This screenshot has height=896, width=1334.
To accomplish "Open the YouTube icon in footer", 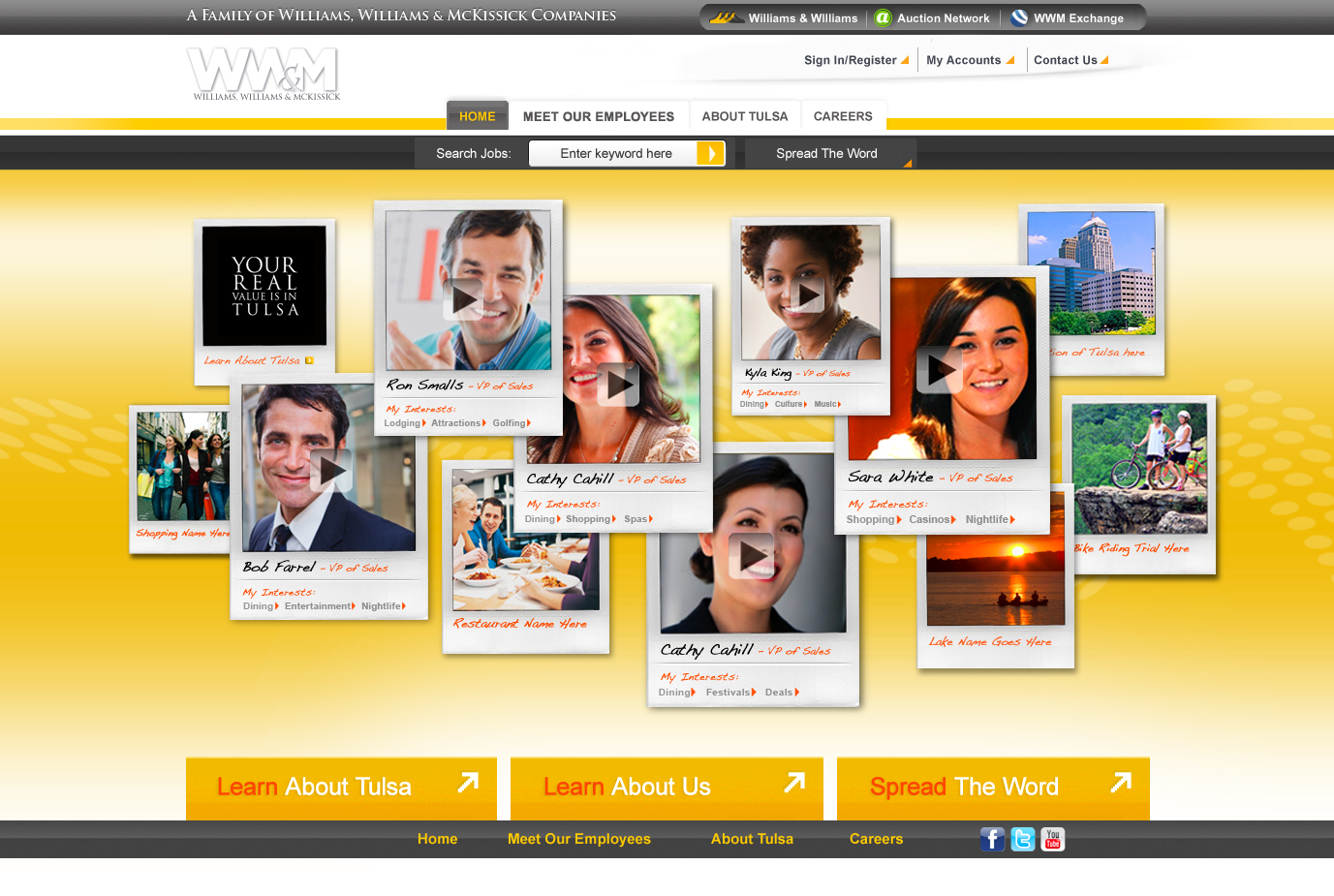I will click(x=1053, y=839).
